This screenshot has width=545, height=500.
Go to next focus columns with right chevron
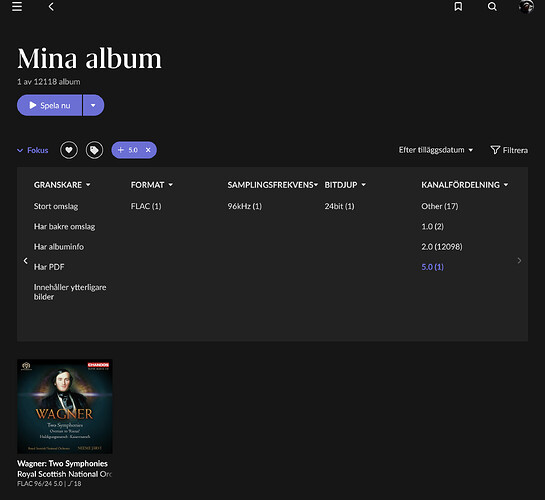(x=519, y=261)
